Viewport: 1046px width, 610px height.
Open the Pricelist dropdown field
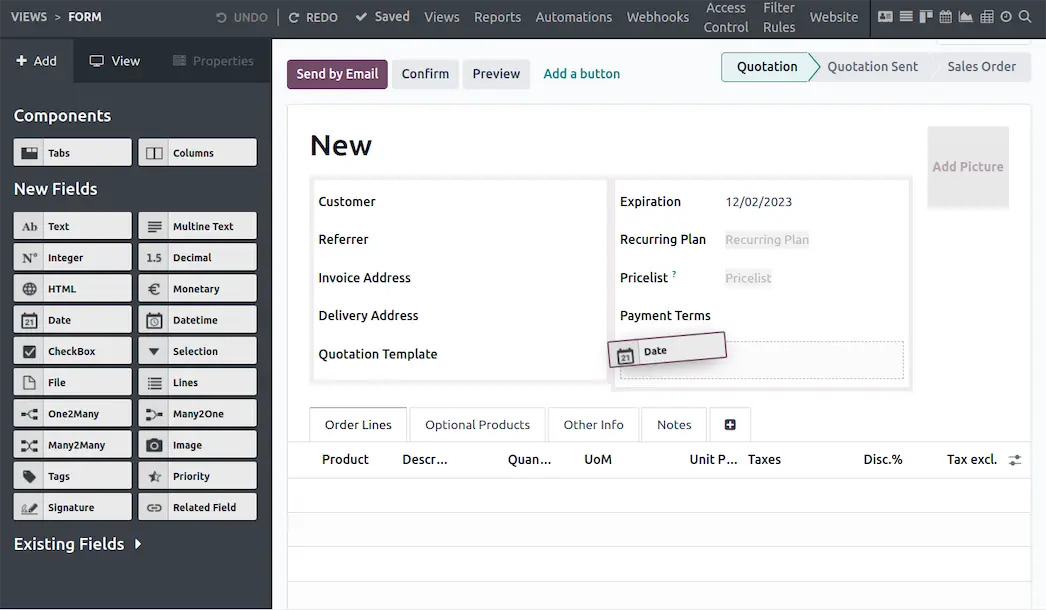click(x=748, y=277)
